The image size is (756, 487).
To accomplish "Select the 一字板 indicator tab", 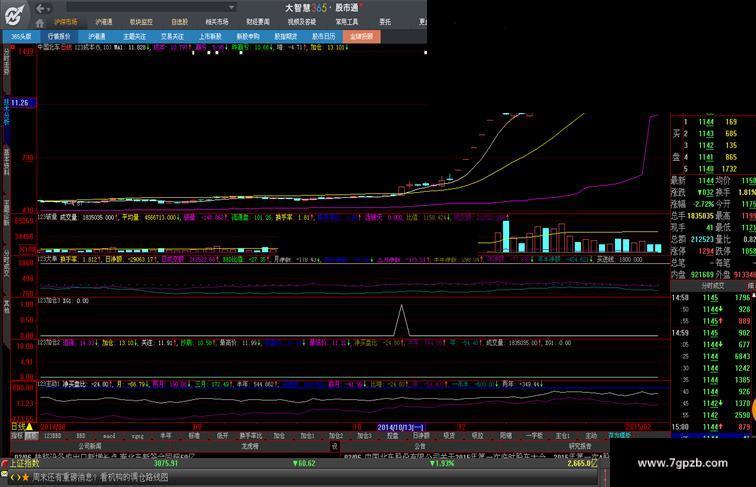I will [x=534, y=435].
